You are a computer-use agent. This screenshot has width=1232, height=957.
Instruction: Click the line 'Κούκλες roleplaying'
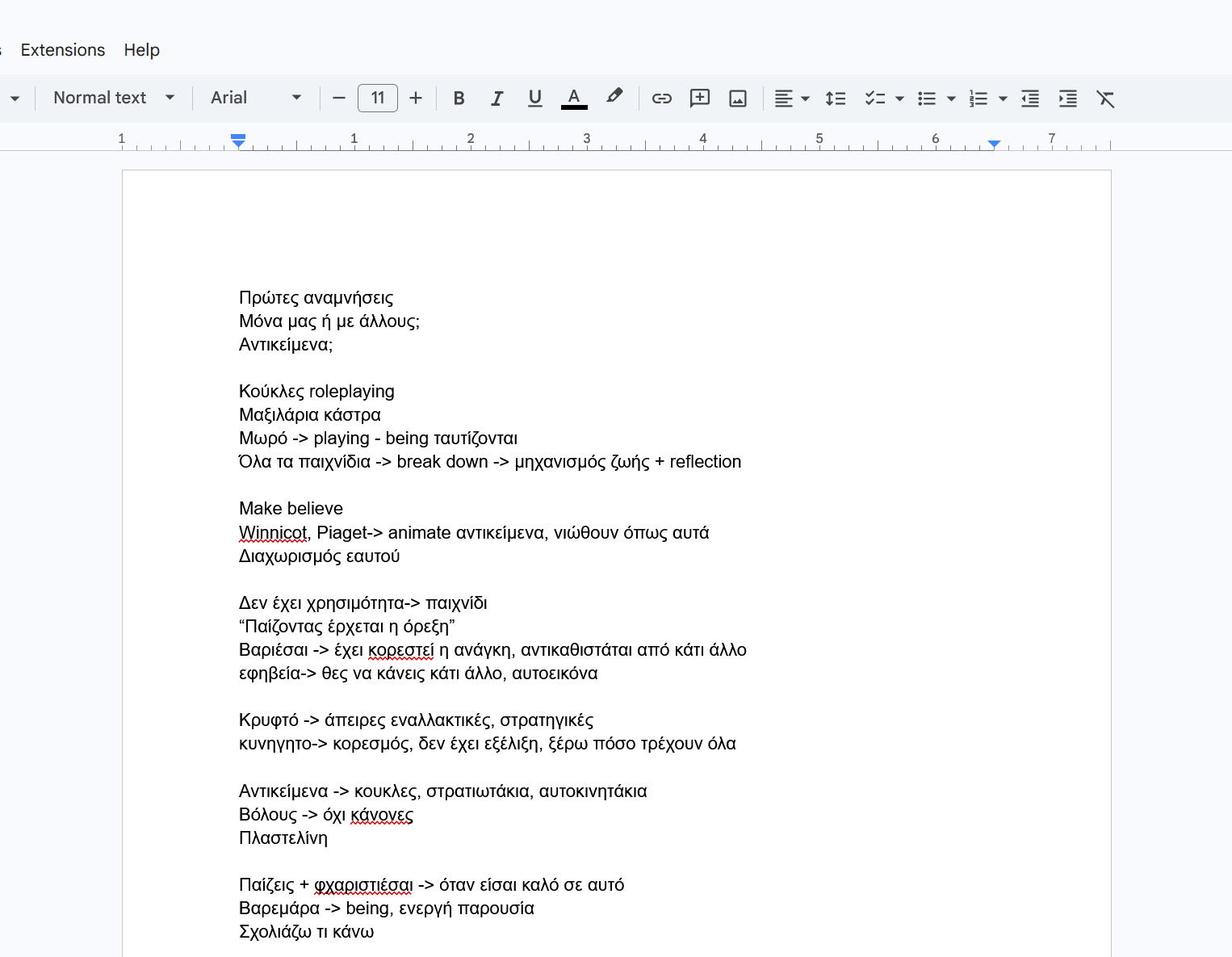317,392
